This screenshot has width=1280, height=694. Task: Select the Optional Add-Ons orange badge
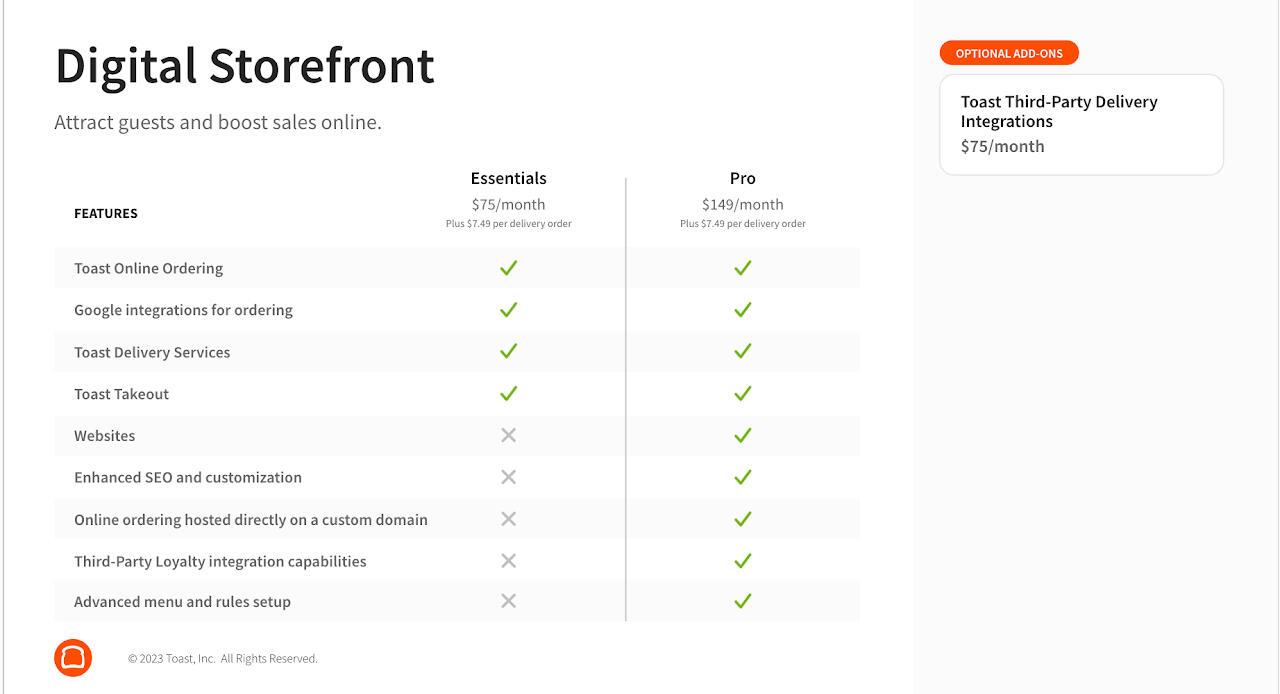coord(1009,53)
